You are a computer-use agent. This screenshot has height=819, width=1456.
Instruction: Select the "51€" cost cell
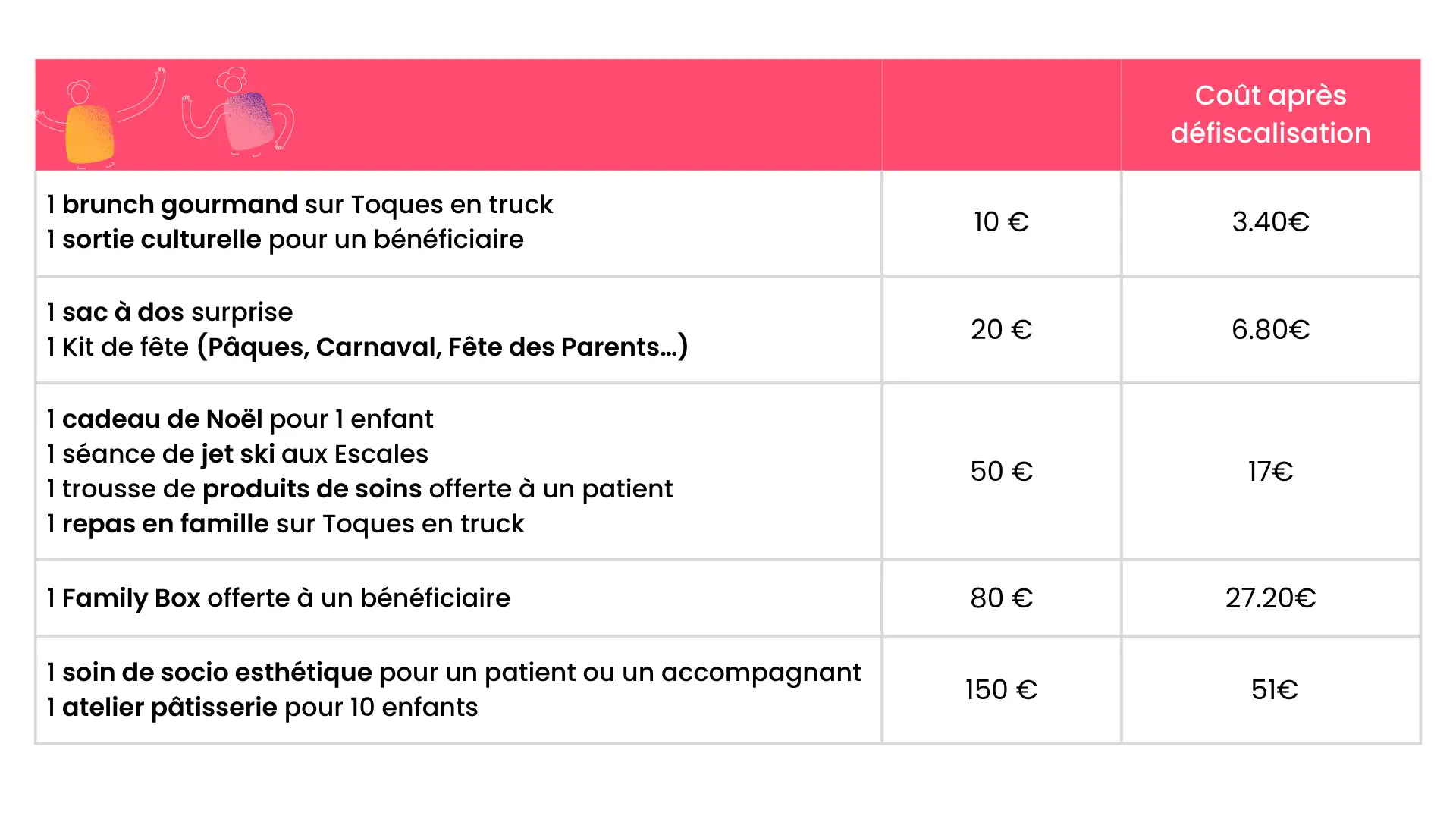click(x=1274, y=690)
